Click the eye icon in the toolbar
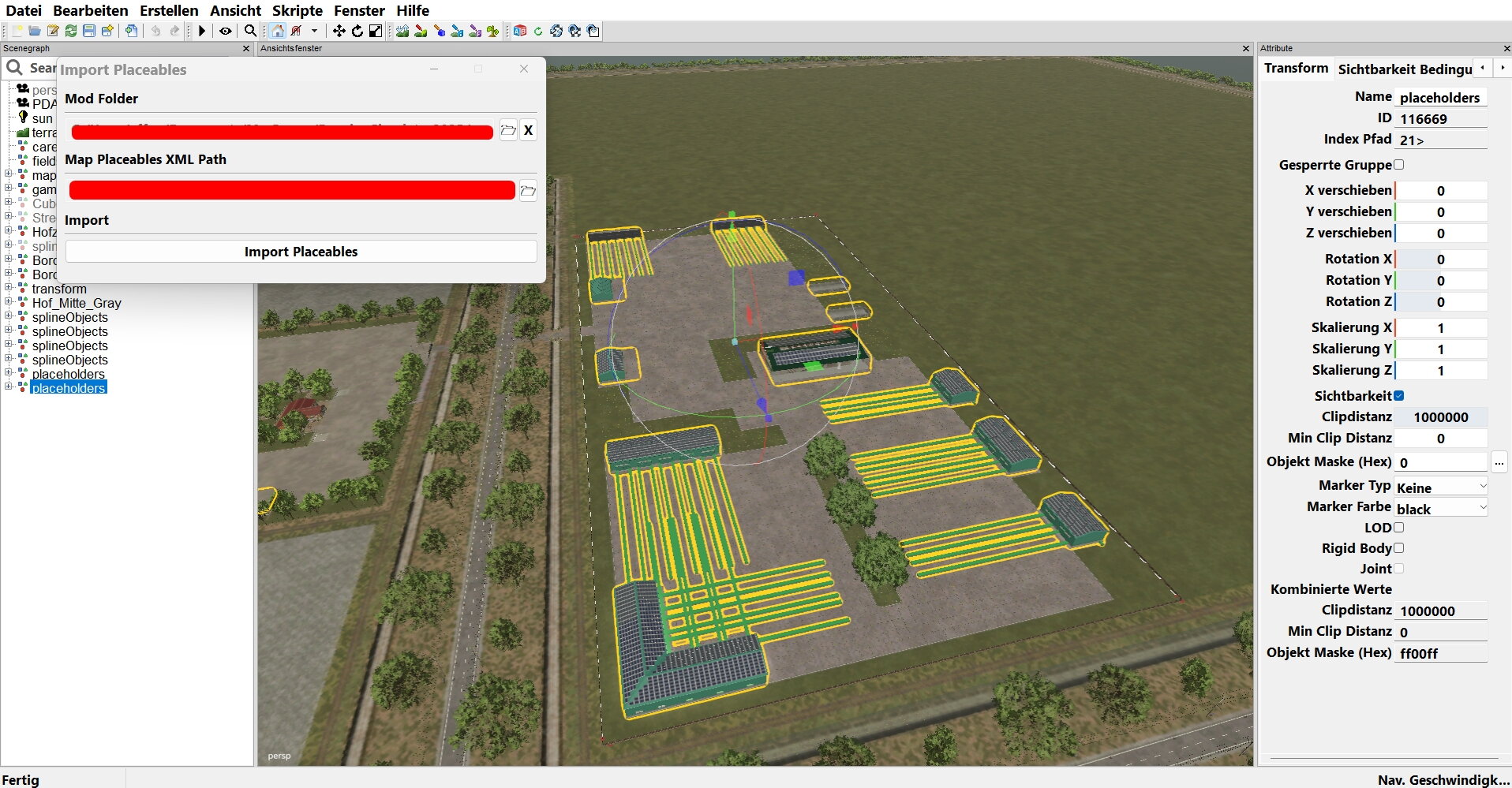The height and width of the screenshot is (788, 1512). (x=226, y=31)
